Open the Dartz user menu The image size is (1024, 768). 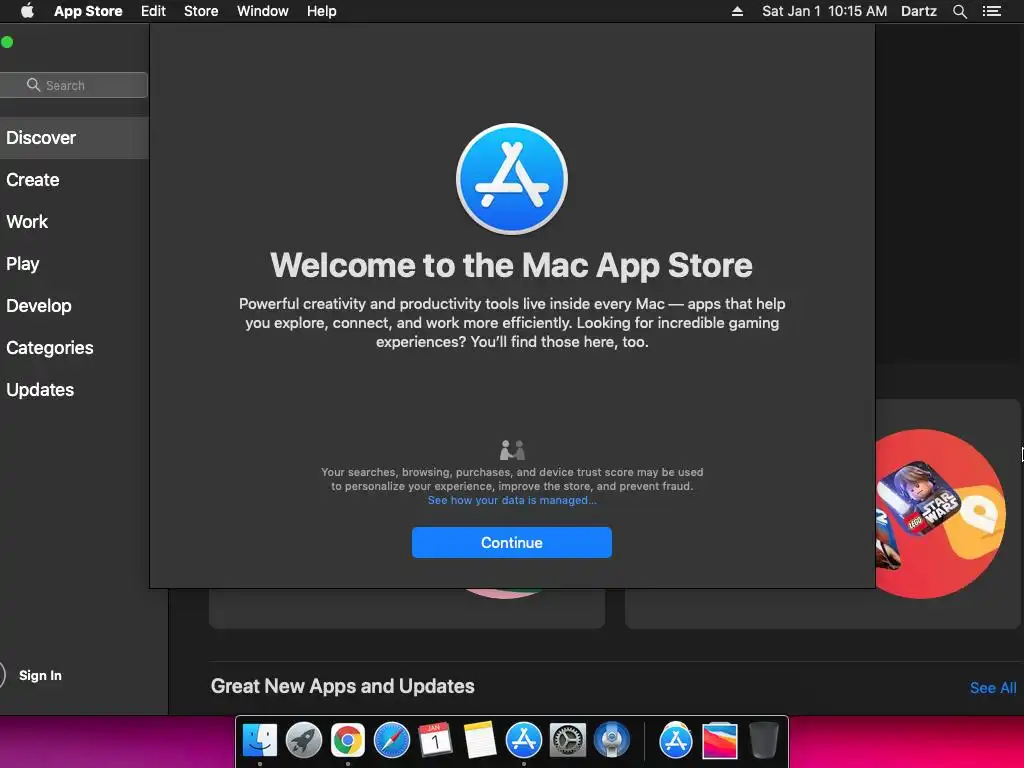919,11
